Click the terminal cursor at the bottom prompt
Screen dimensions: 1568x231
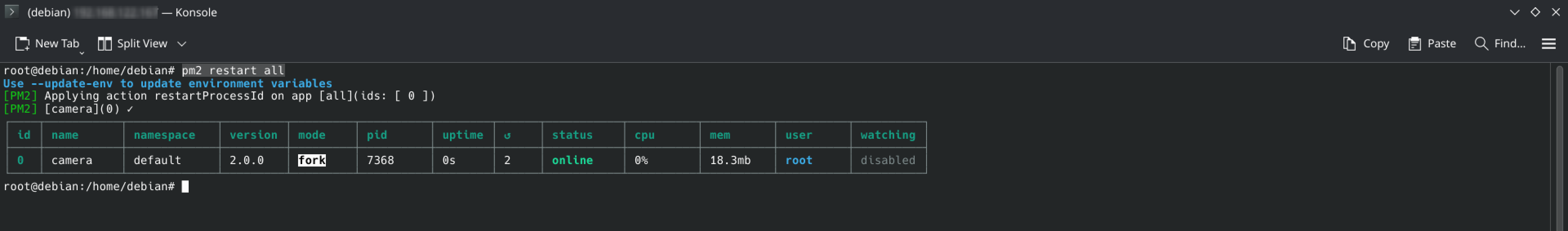click(185, 187)
